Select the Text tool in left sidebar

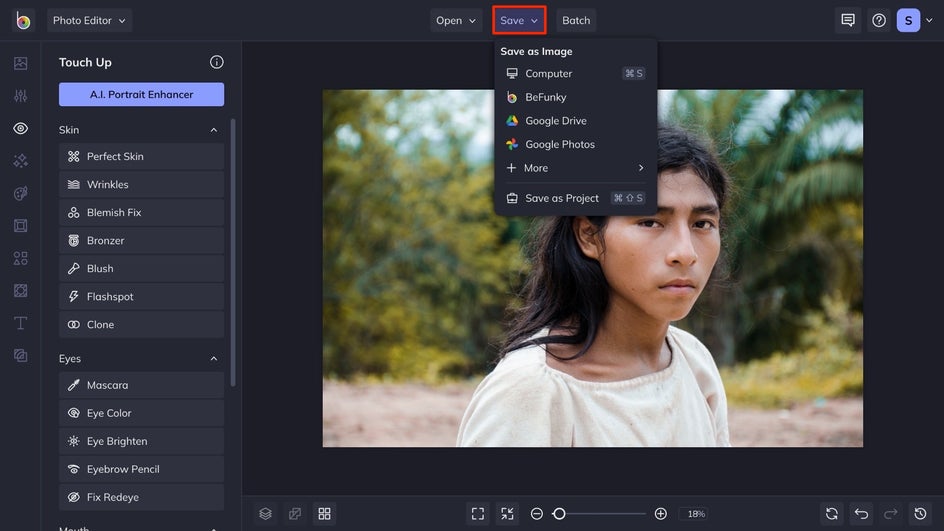(x=20, y=323)
